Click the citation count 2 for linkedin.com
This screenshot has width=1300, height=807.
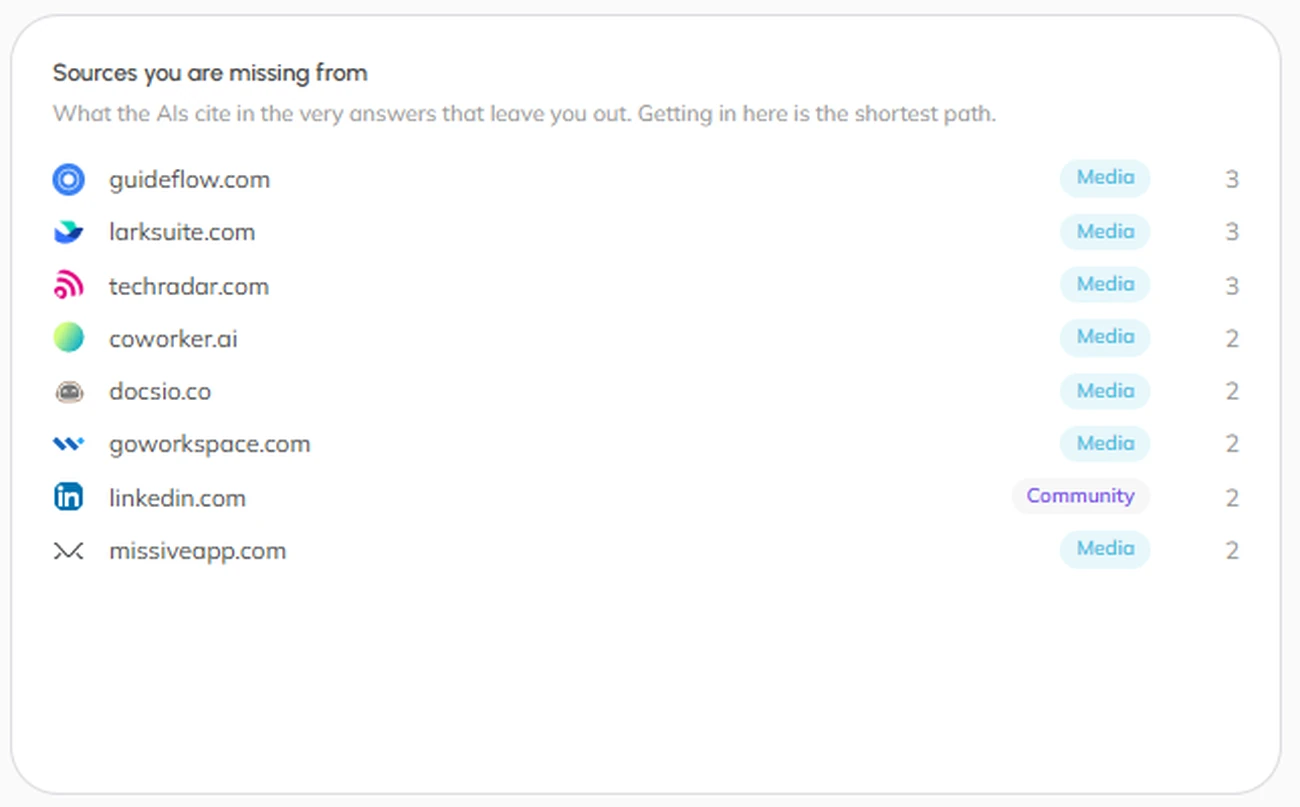tap(1232, 498)
